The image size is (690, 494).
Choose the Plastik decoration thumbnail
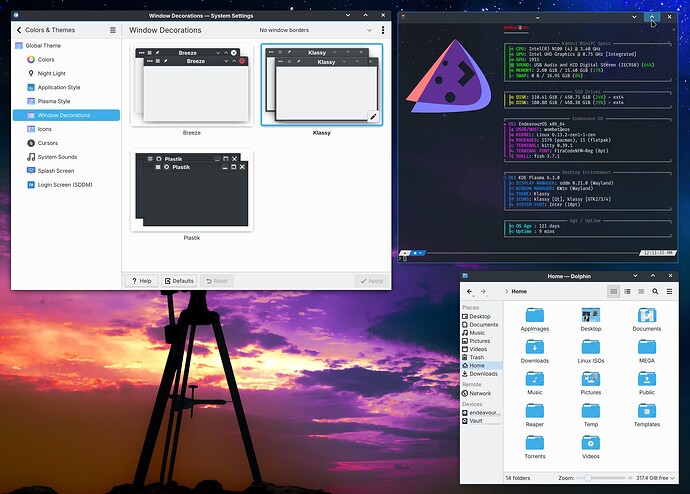(x=191, y=190)
